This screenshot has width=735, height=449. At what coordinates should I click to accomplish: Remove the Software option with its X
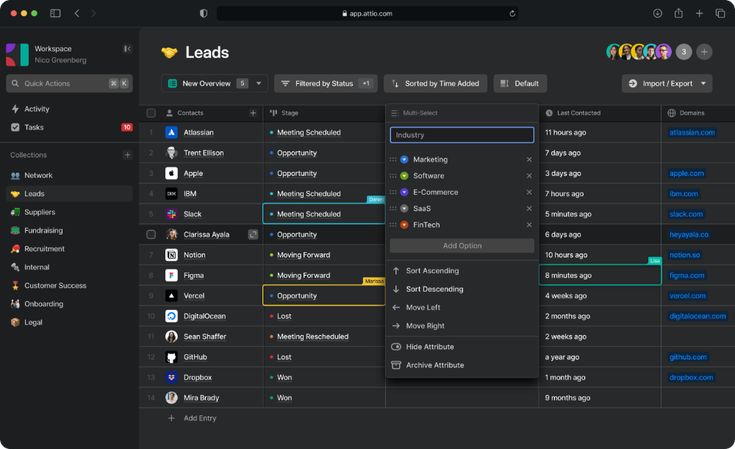click(529, 176)
